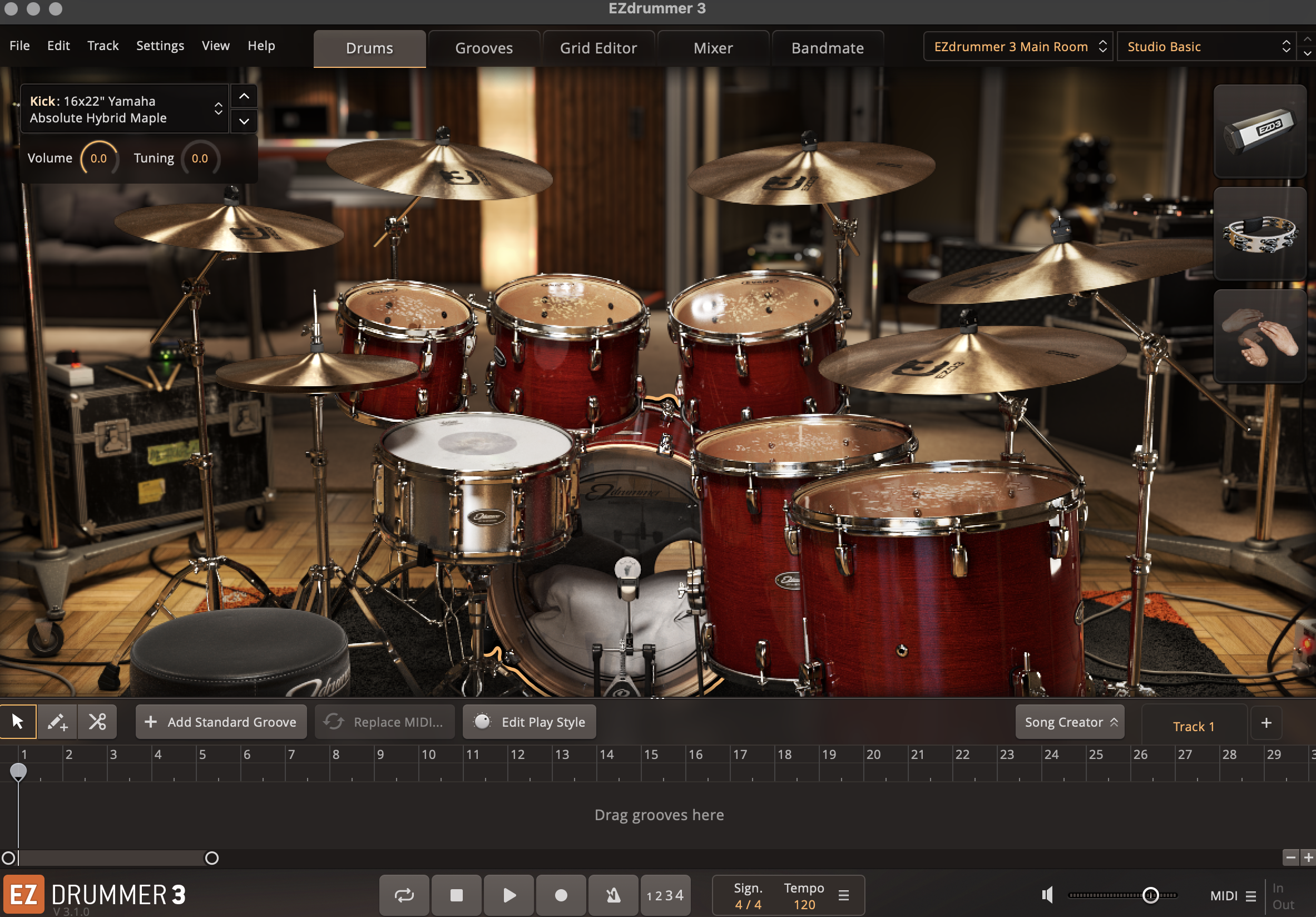This screenshot has width=1316, height=917.
Task: Select the pencil draw tool
Action: (57, 722)
